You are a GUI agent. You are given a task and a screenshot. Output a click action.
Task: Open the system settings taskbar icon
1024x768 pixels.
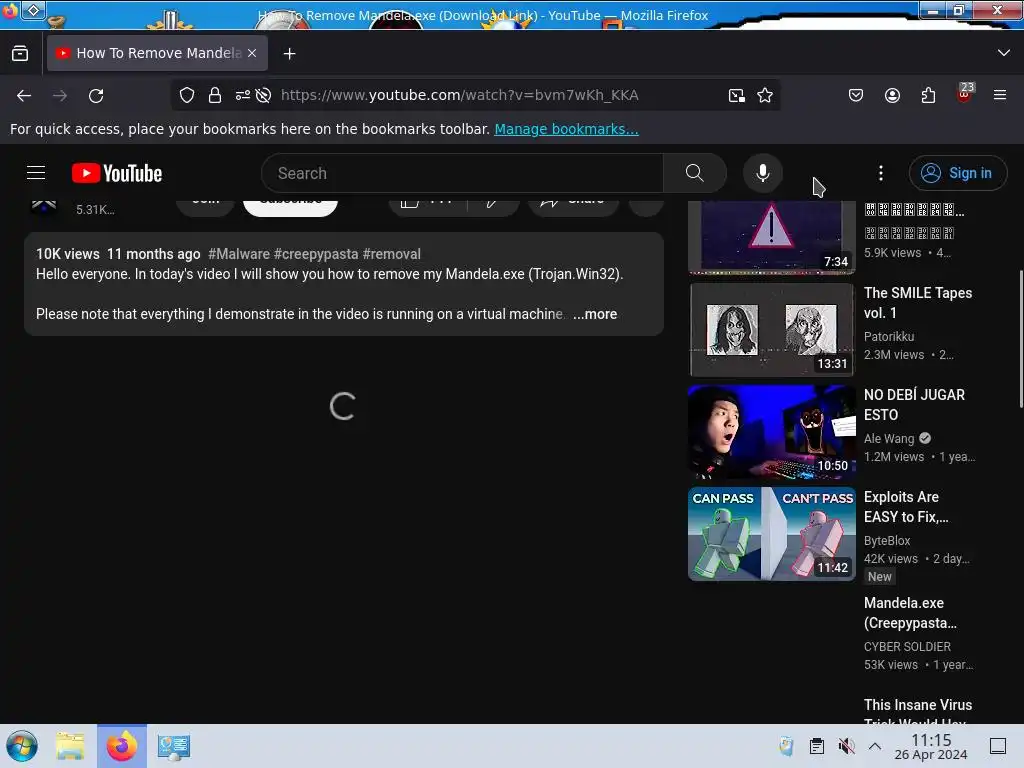tap(173, 746)
